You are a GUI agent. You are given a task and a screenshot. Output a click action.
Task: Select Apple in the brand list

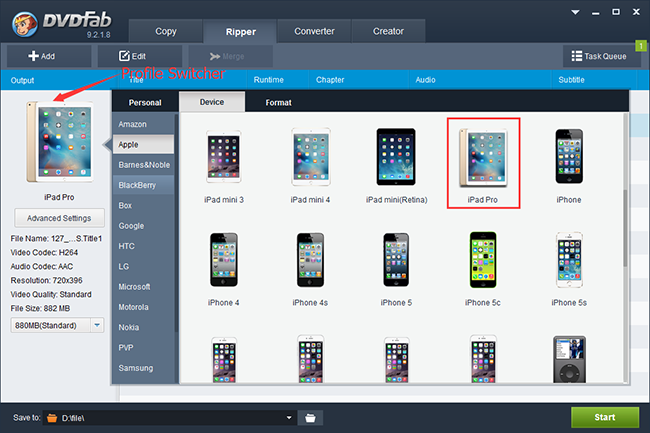click(x=143, y=144)
